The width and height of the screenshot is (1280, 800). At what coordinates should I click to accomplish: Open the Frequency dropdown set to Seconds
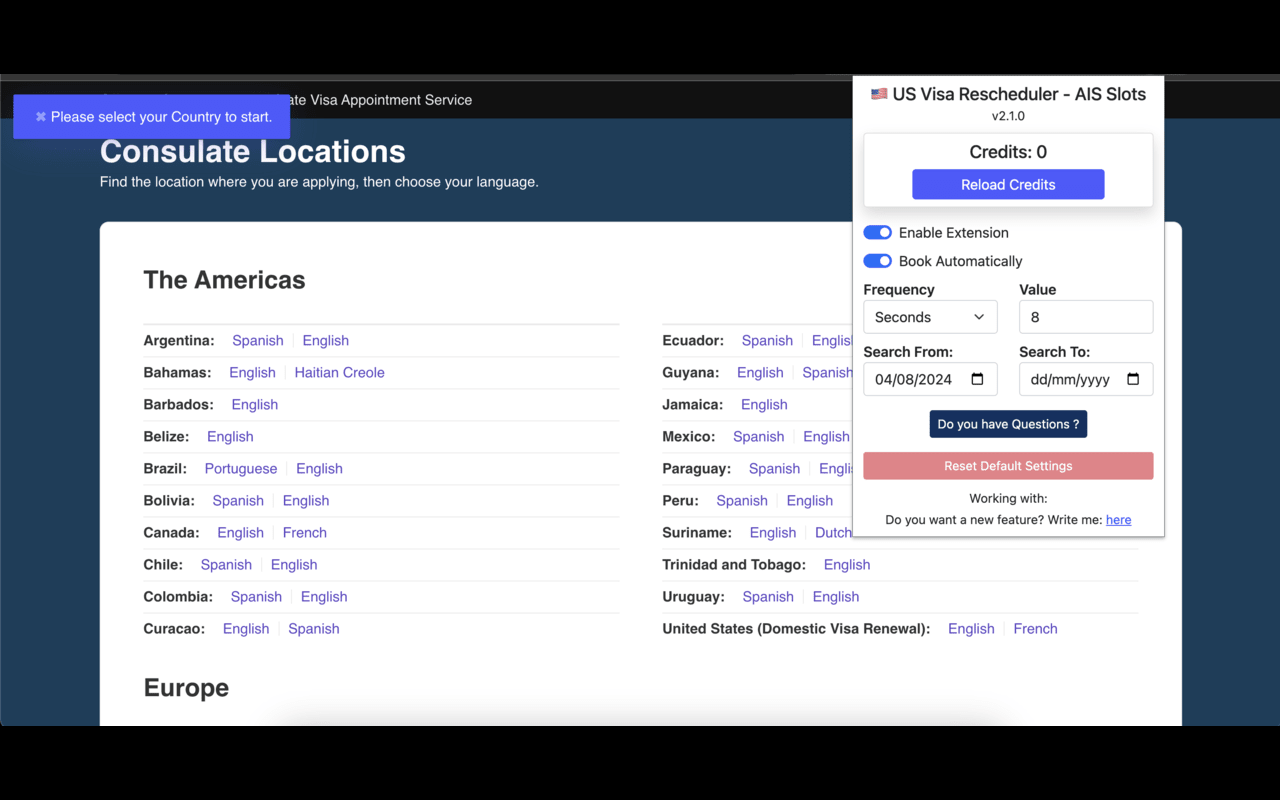point(930,317)
